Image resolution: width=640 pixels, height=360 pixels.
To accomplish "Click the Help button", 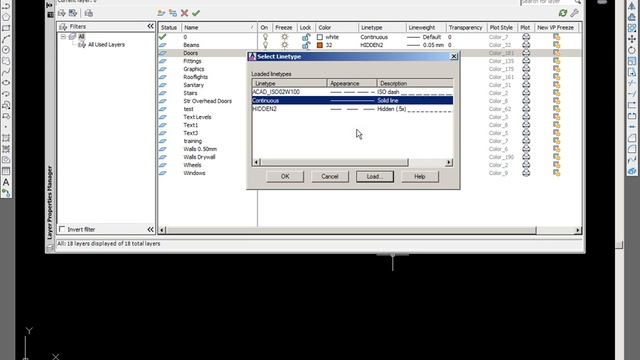I will coord(420,176).
